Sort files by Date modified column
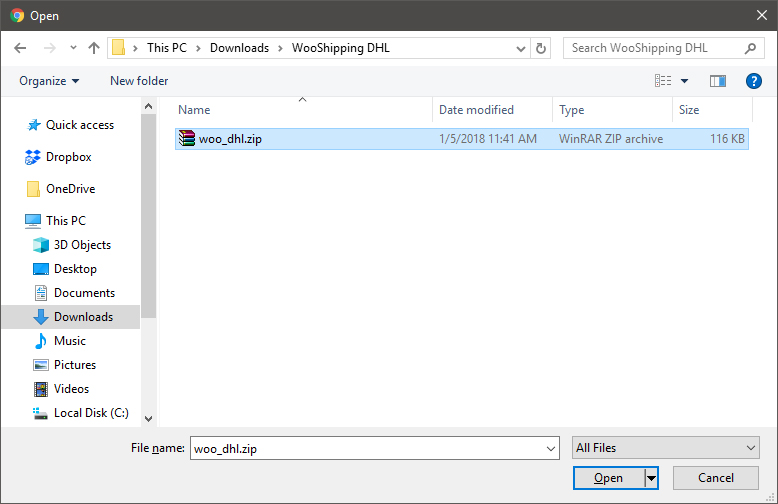778x504 pixels. [x=476, y=110]
